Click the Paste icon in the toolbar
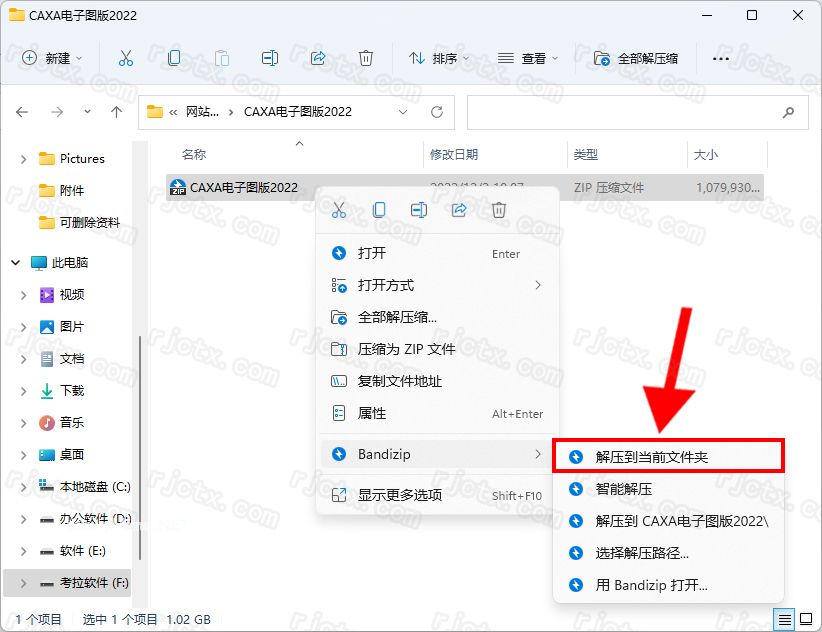This screenshot has height=632, width=822. [222, 59]
